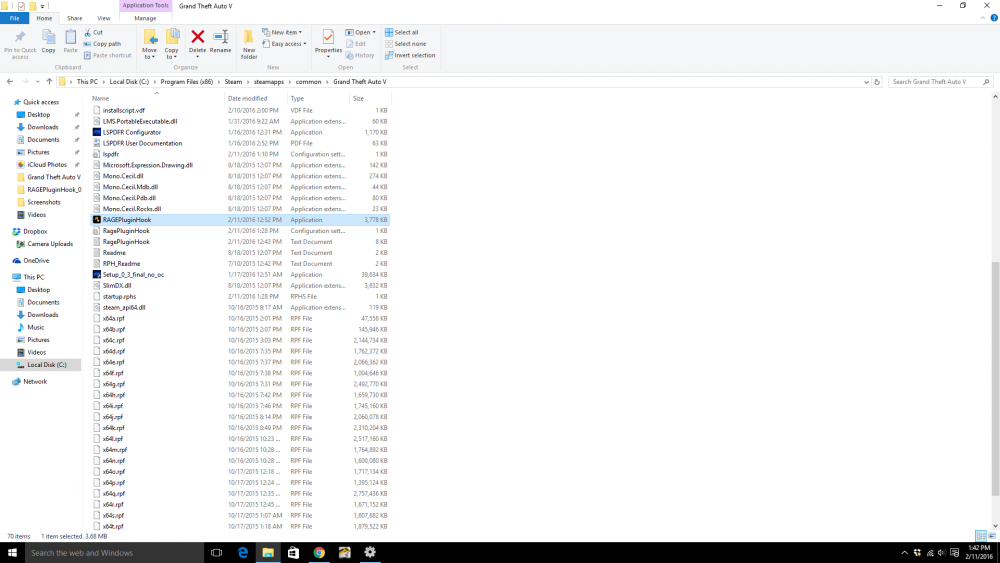The height and width of the screenshot is (563, 1000).
Task: Go up one folder level
Action: pos(49,82)
